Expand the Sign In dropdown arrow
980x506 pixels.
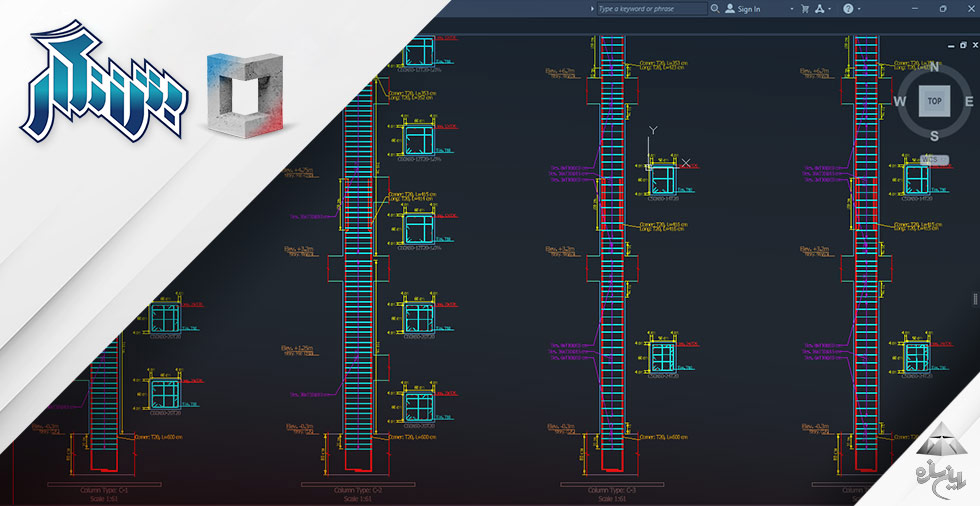pyautogui.click(x=791, y=9)
